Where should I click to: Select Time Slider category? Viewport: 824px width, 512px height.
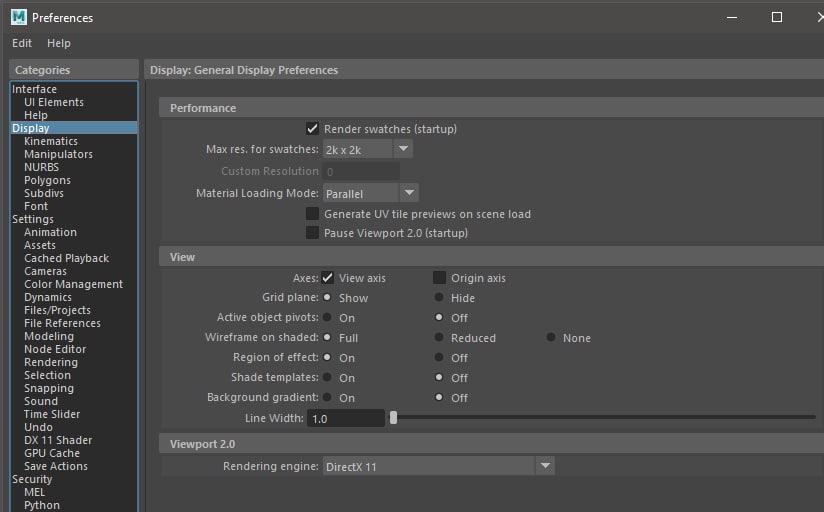click(x=74, y=414)
